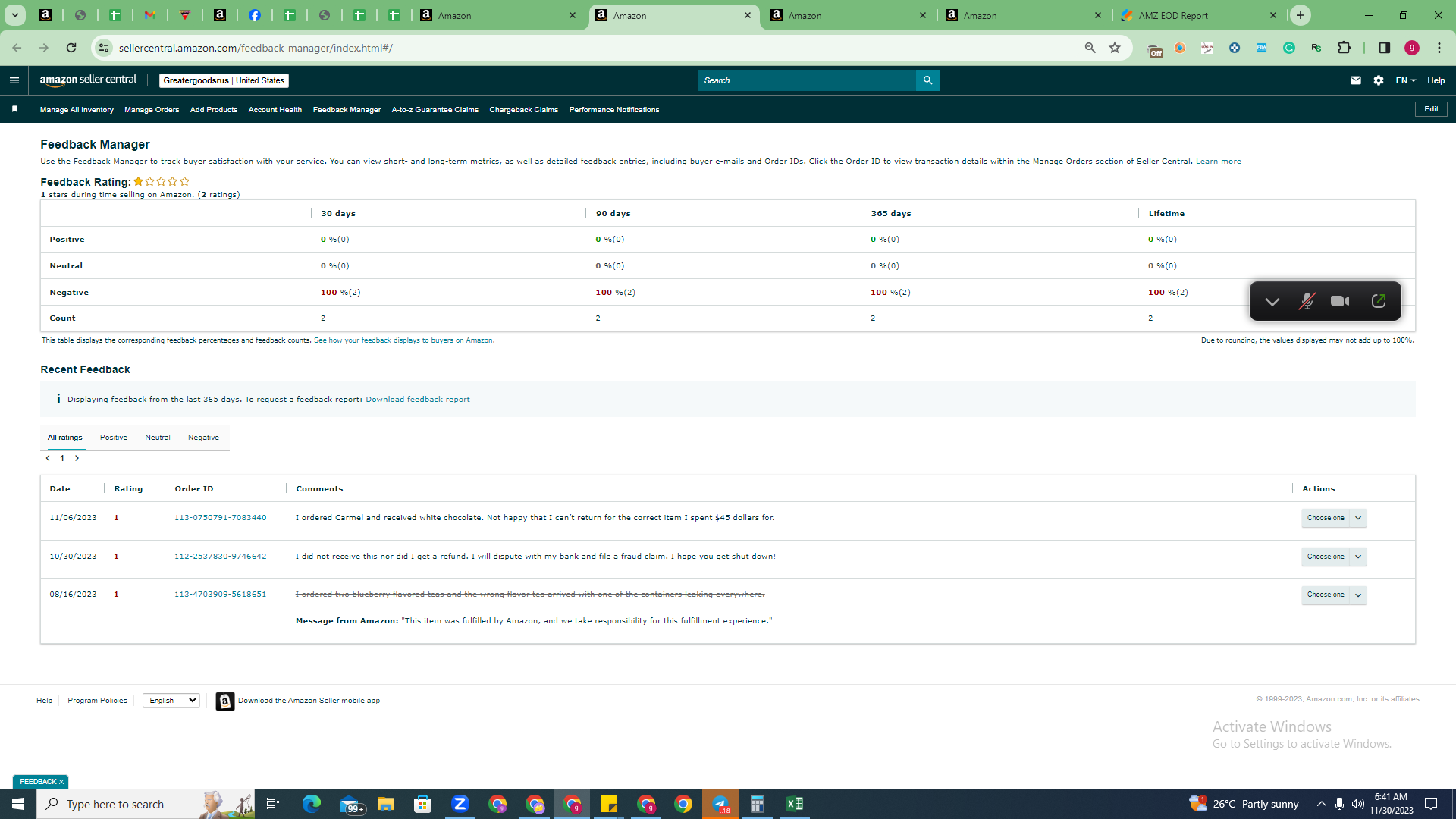This screenshot has width=1456, height=819.
Task: Open the Zoom app in the taskbar
Action: coord(460,804)
